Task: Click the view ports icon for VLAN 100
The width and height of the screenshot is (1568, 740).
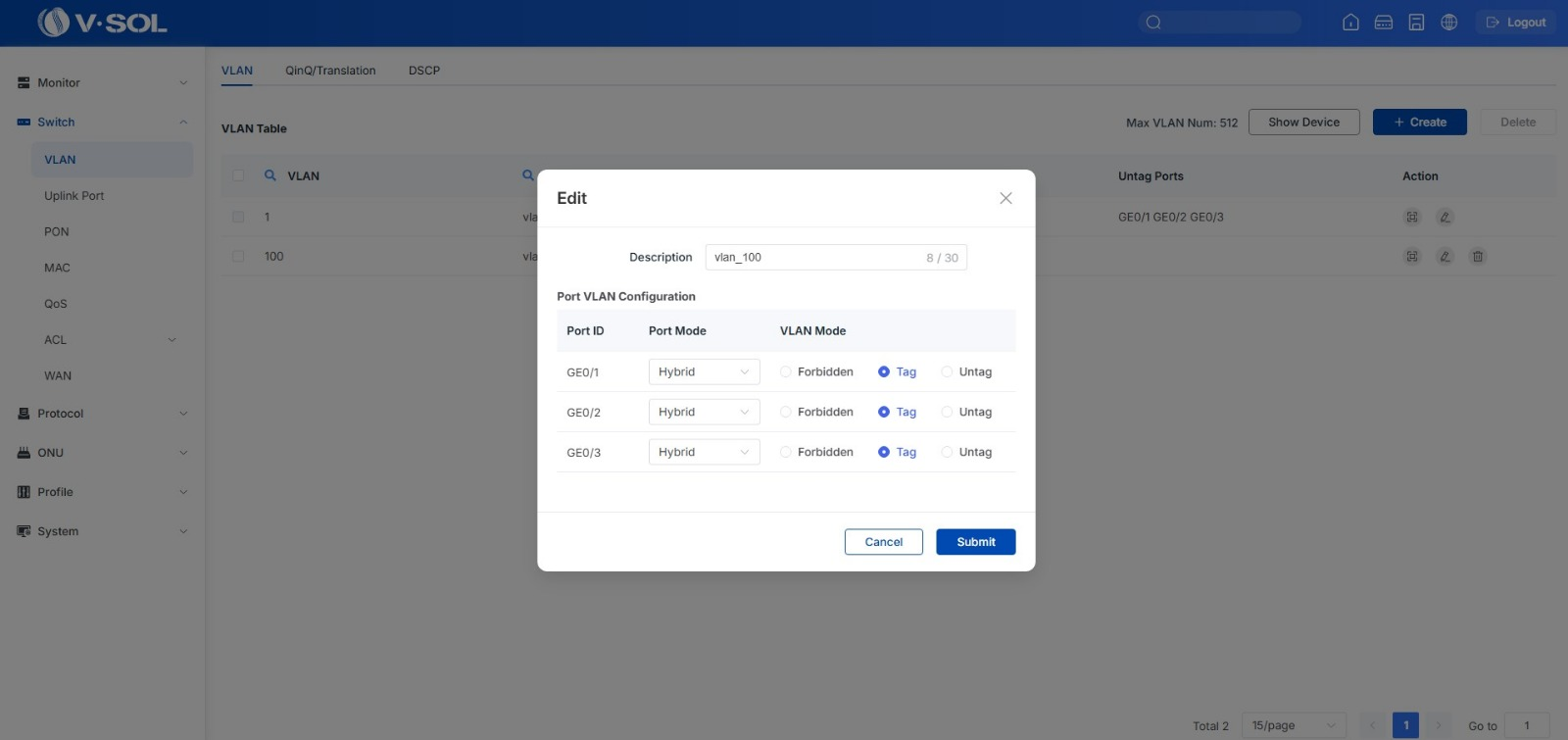Action: pos(1412,256)
